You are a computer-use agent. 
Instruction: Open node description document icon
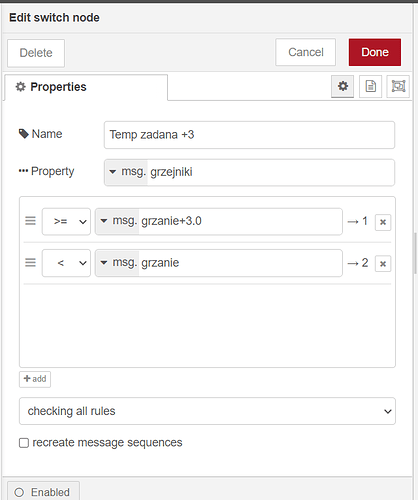point(370,86)
